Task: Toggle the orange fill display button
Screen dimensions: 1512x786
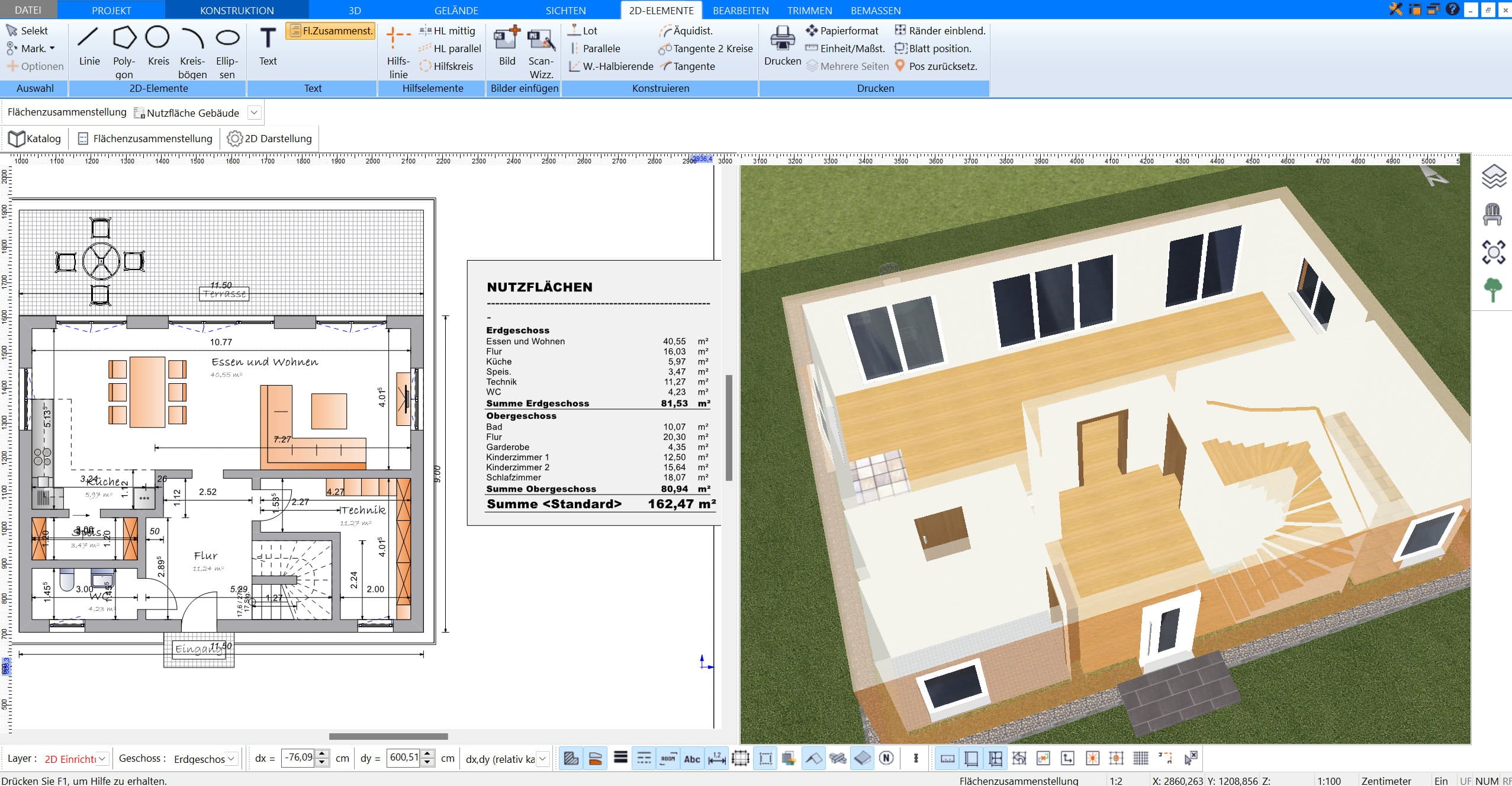Action: [x=595, y=758]
